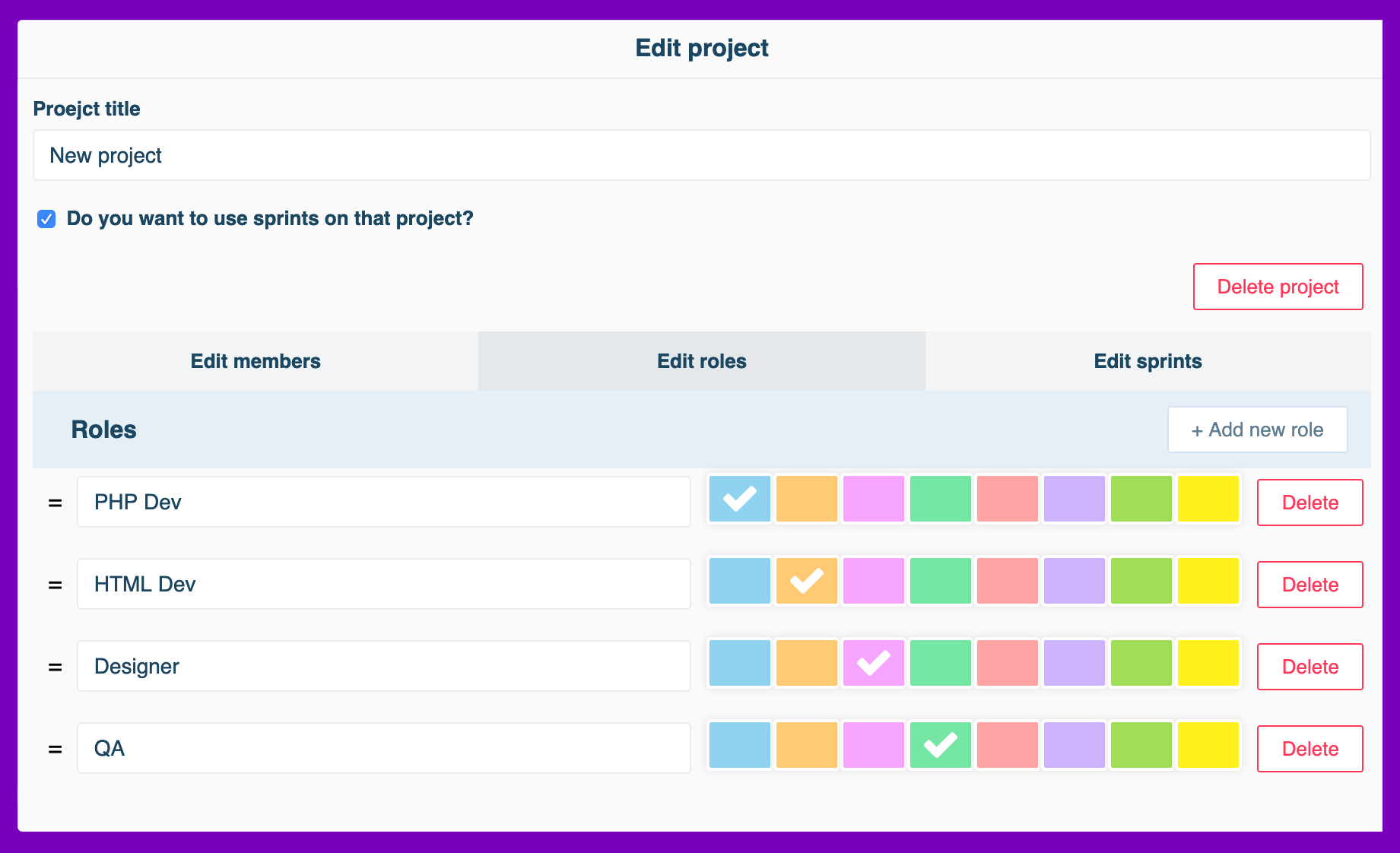Screen dimensions: 1400x853
Task: Select lime green swatch for QA role
Action: point(1141,745)
